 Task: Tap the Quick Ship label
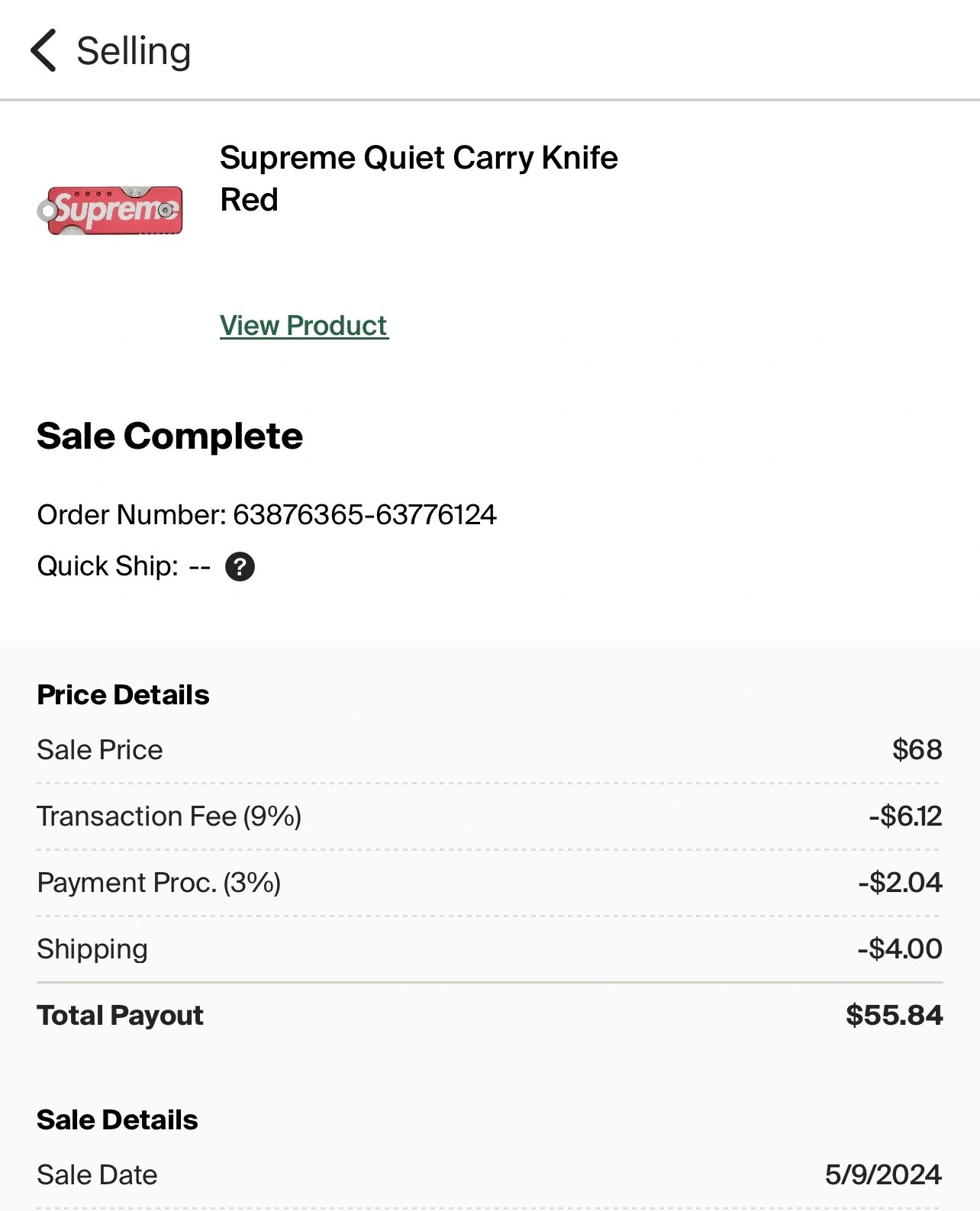(107, 566)
